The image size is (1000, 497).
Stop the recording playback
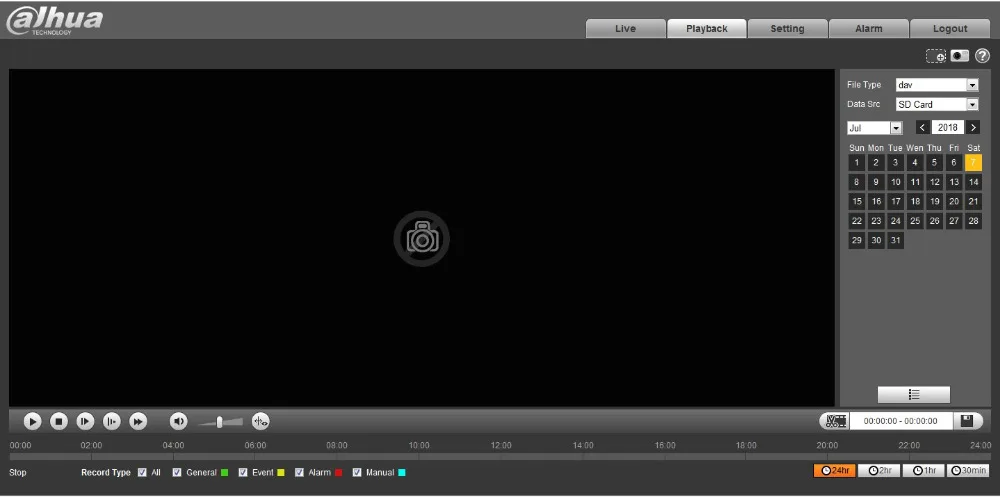[59, 421]
